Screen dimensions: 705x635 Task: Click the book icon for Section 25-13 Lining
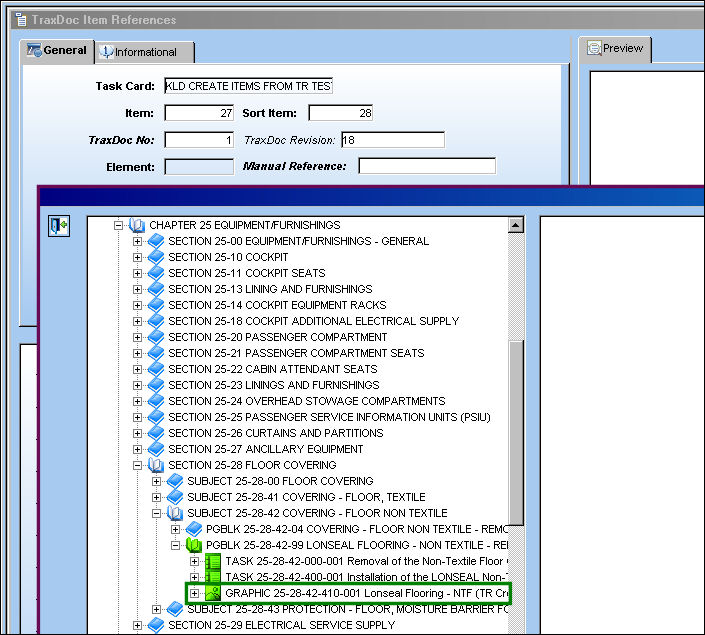coord(156,289)
